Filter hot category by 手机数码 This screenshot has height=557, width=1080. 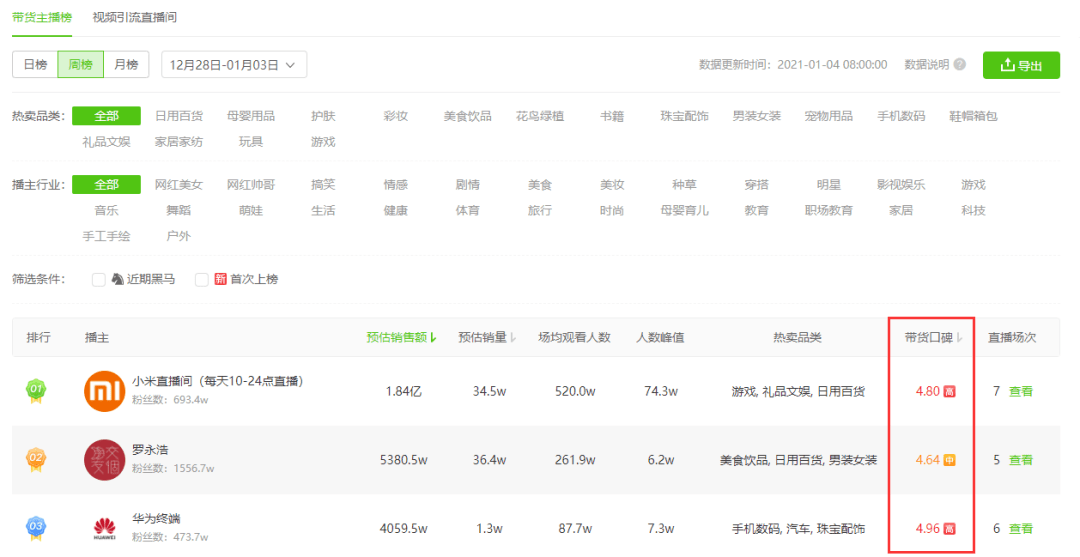(901, 116)
